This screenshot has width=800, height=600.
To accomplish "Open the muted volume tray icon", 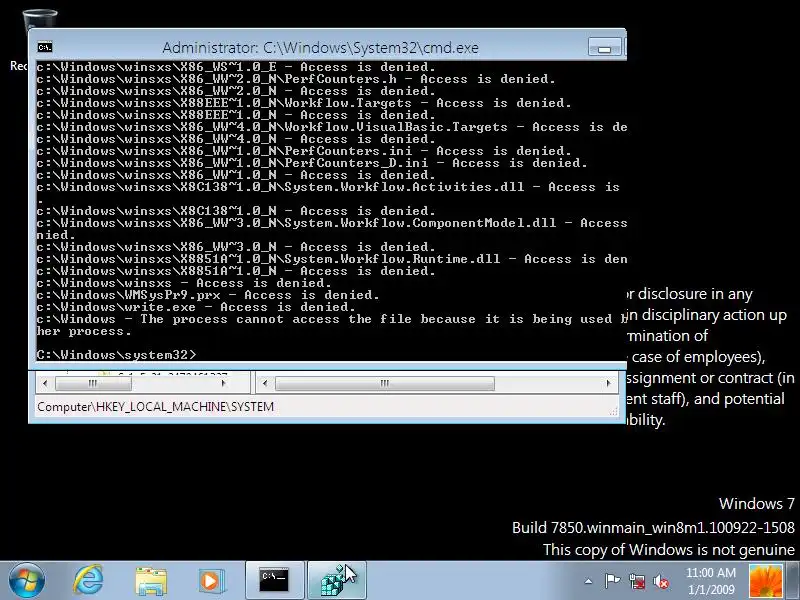I will 661,581.
